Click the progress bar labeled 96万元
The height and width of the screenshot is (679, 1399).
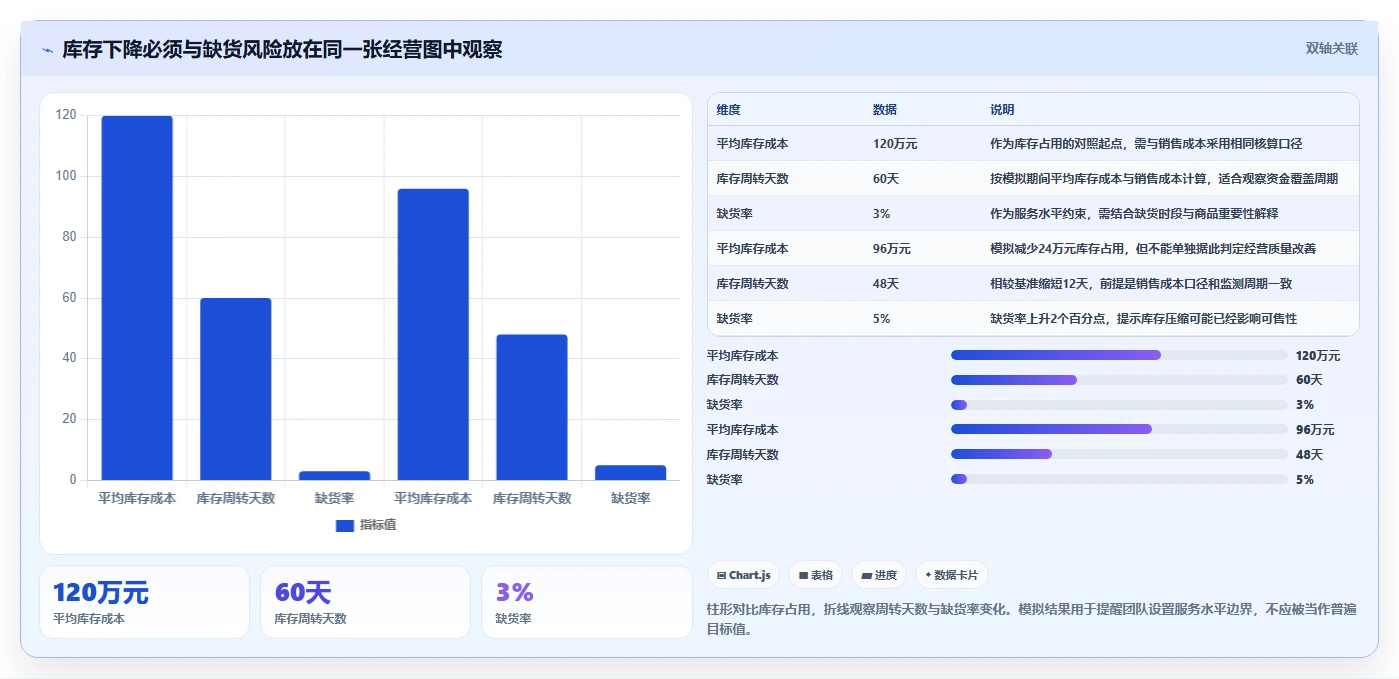[1119, 429]
